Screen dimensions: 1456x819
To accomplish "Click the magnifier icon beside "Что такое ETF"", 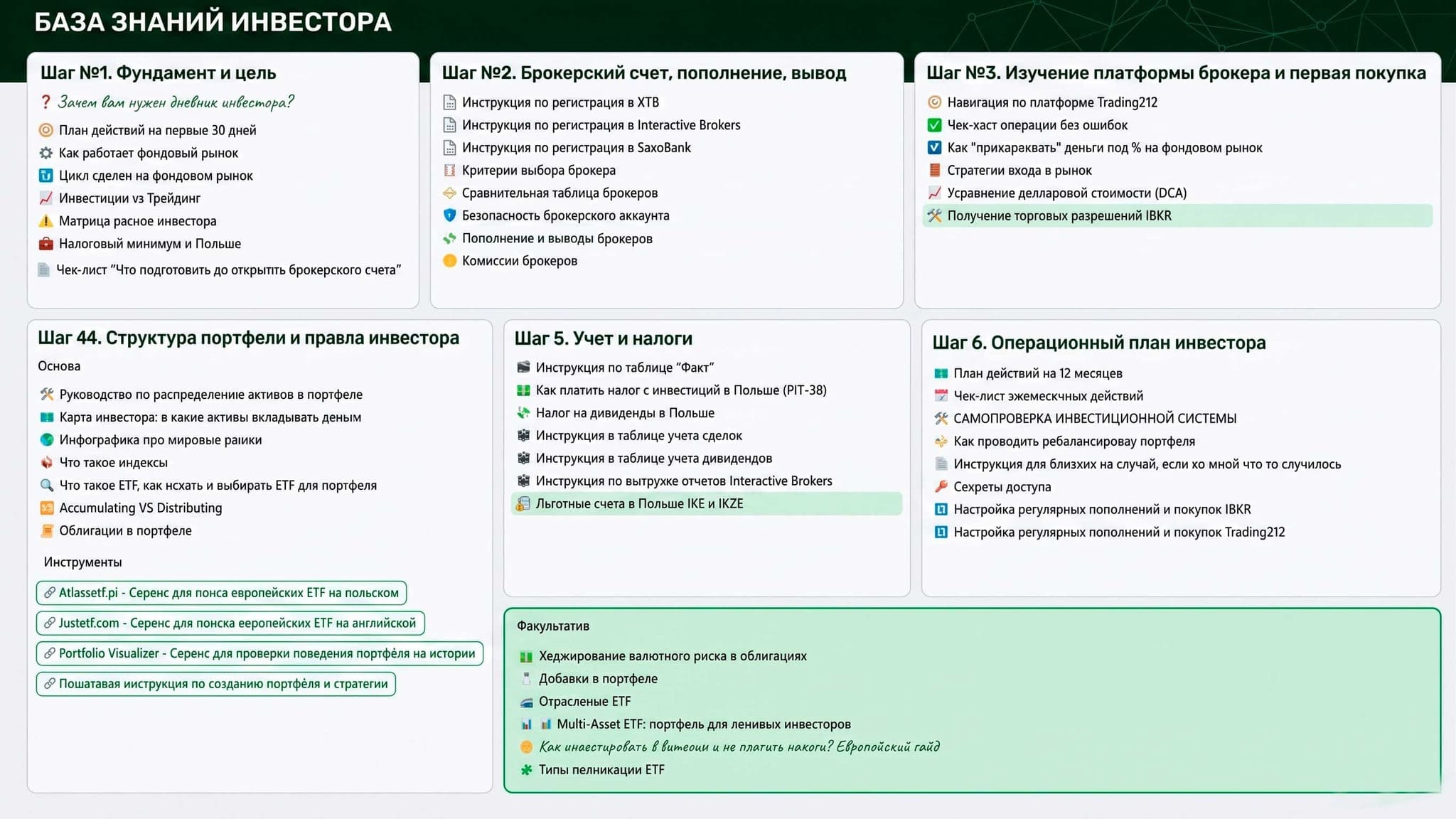I will pos(47,486).
